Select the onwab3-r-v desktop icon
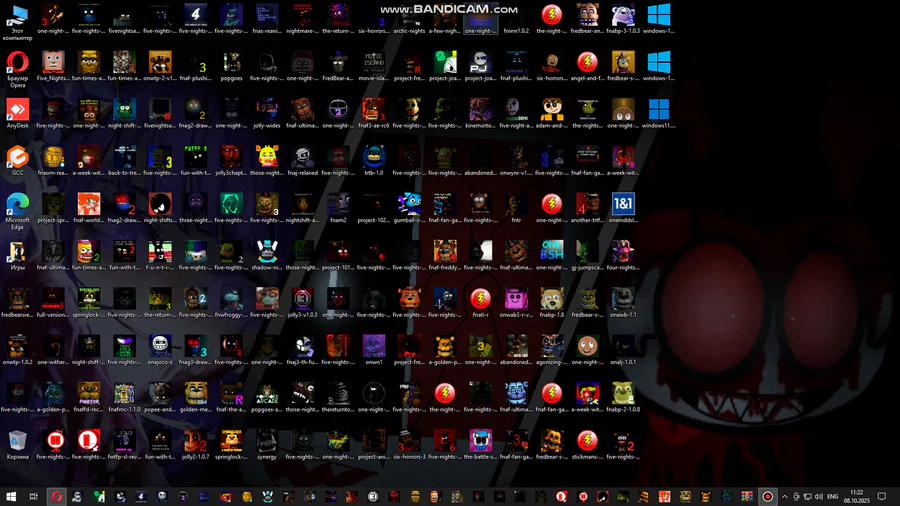 [516, 302]
